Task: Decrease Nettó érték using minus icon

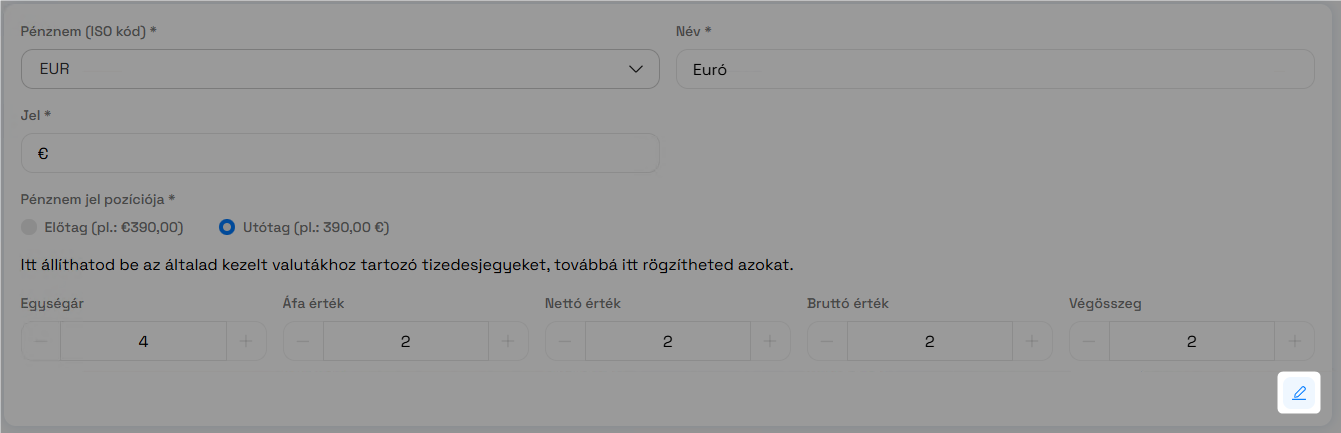Action: (x=565, y=341)
